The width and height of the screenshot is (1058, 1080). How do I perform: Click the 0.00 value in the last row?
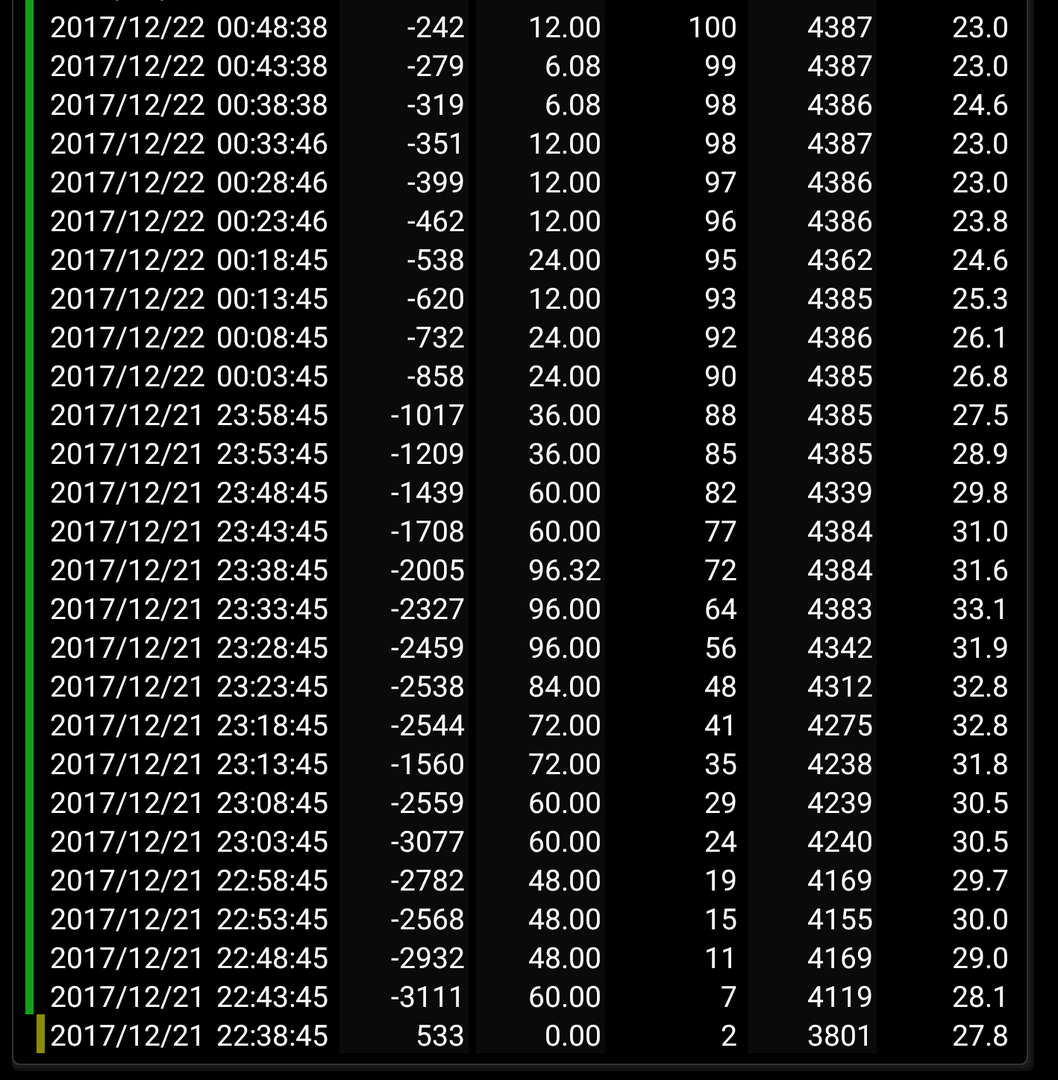tap(572, 1036)
